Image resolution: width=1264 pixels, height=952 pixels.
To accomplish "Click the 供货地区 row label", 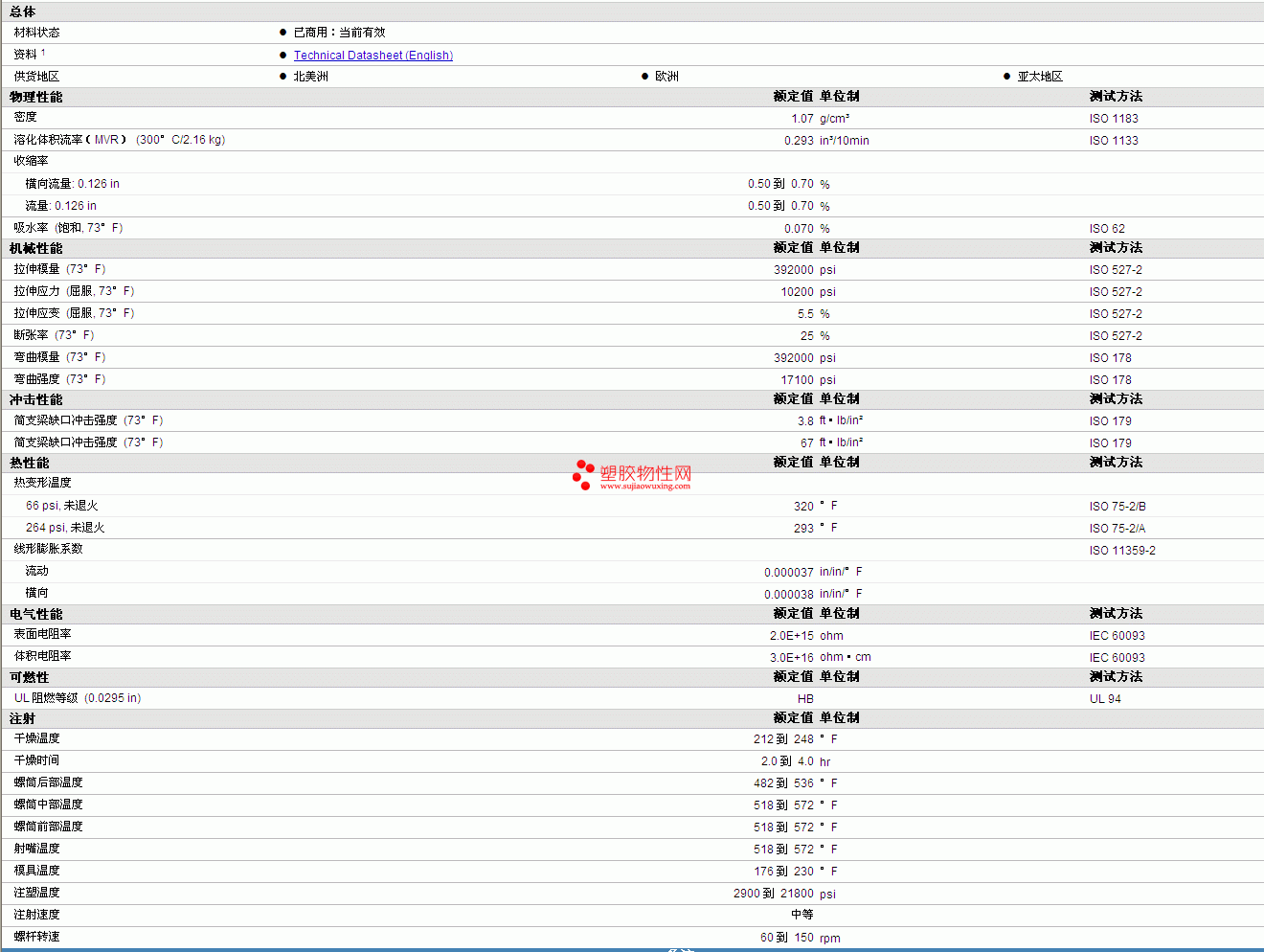I will click(x=36, y=77).
